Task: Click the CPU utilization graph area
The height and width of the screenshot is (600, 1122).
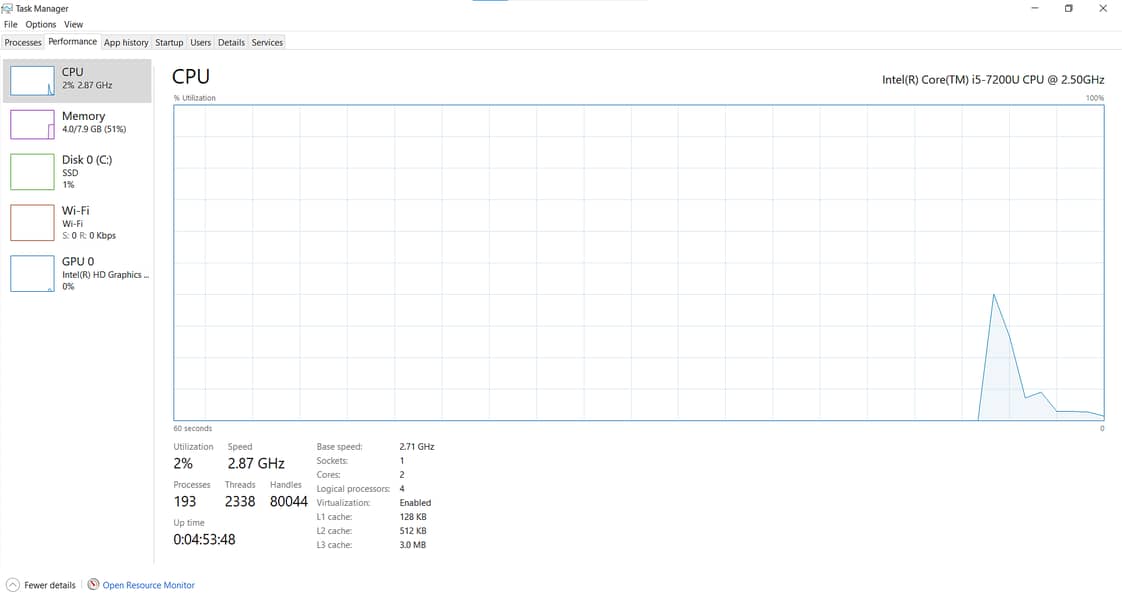Action: coord(638,262)
